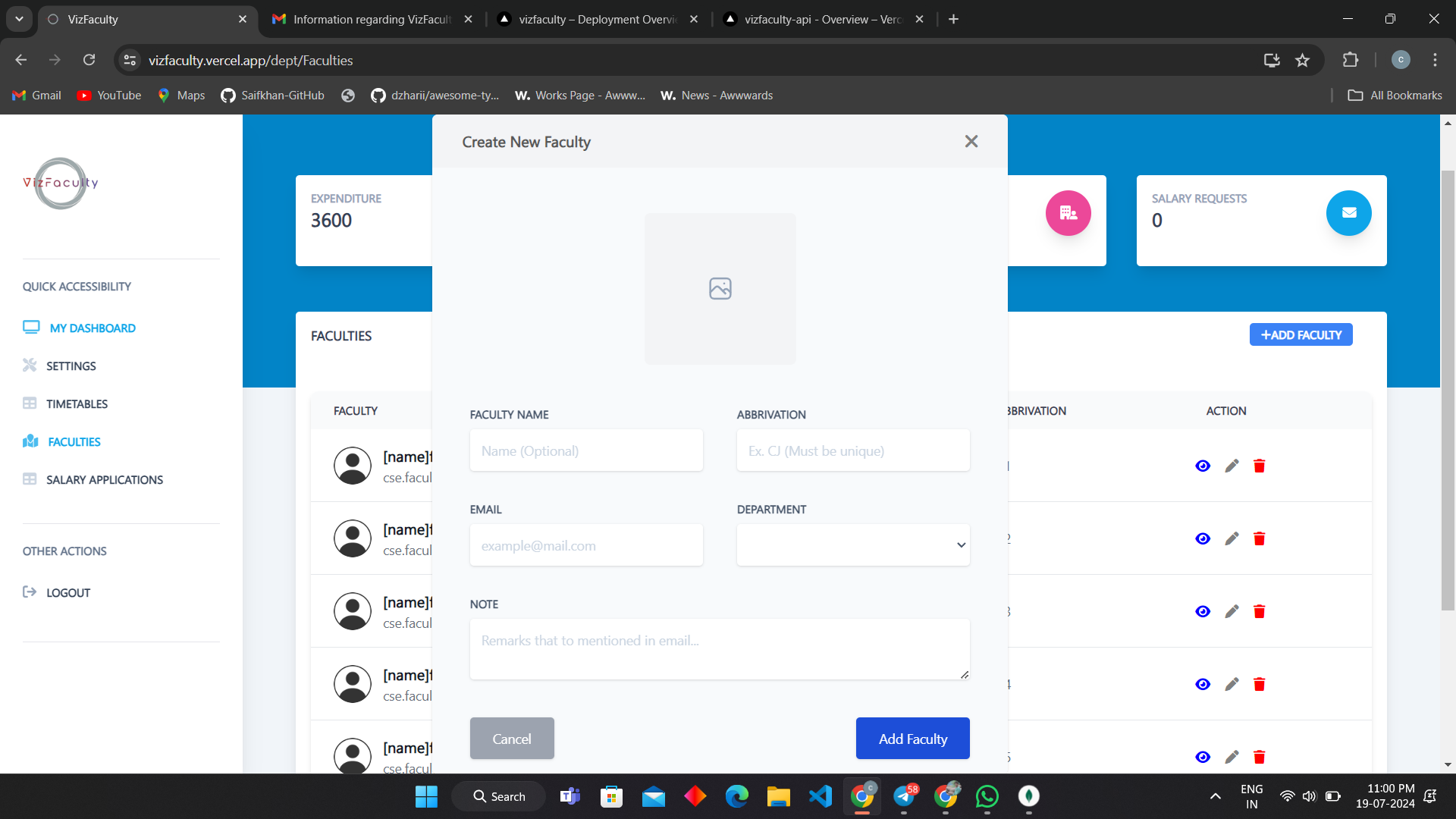
Task: Click pencil edit icon in first faculty row
Action: tap(1232, 466)
